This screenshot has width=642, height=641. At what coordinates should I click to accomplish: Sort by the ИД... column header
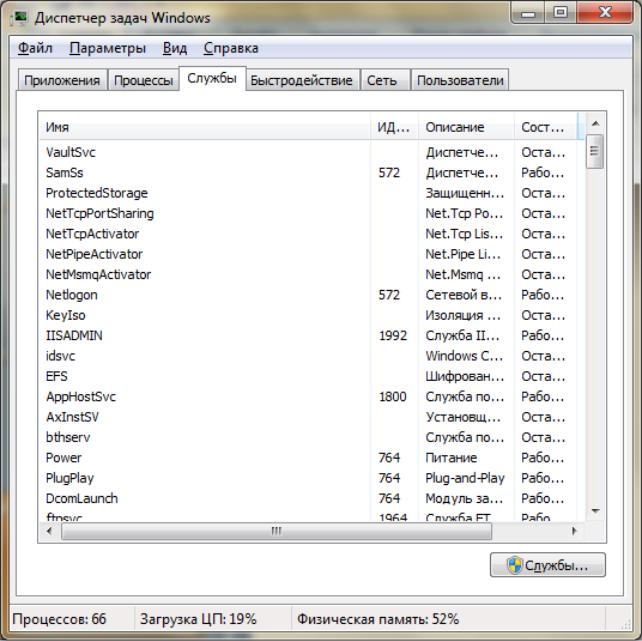(x=394, y=127)
